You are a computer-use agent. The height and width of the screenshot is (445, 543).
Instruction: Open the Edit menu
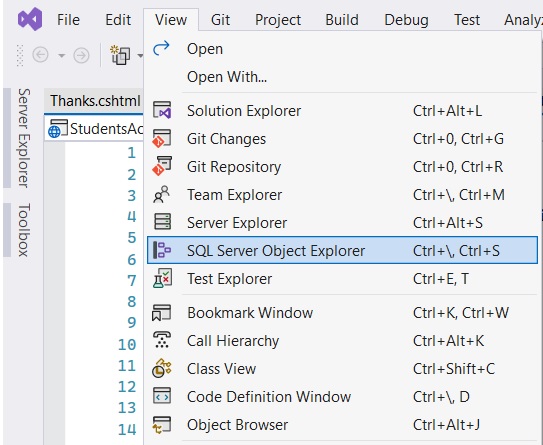tap(118, 20)
